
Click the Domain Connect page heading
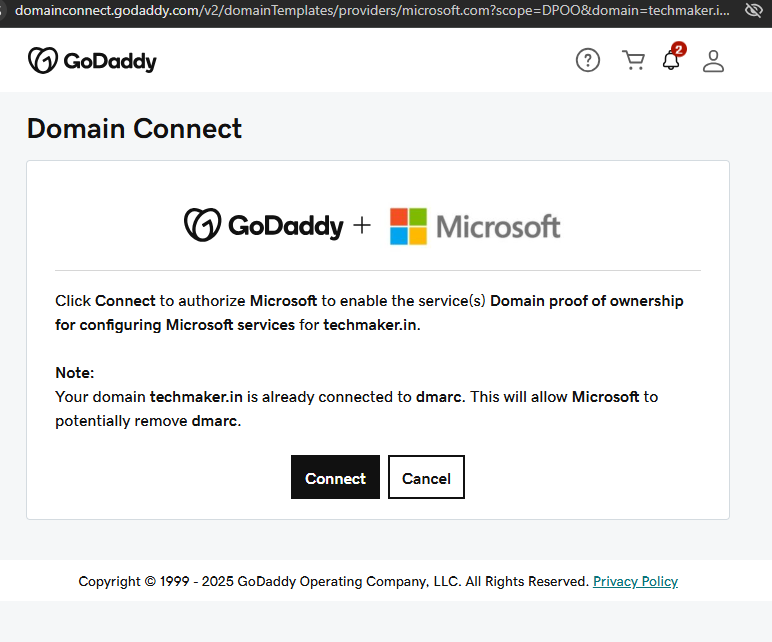[134, 129]
